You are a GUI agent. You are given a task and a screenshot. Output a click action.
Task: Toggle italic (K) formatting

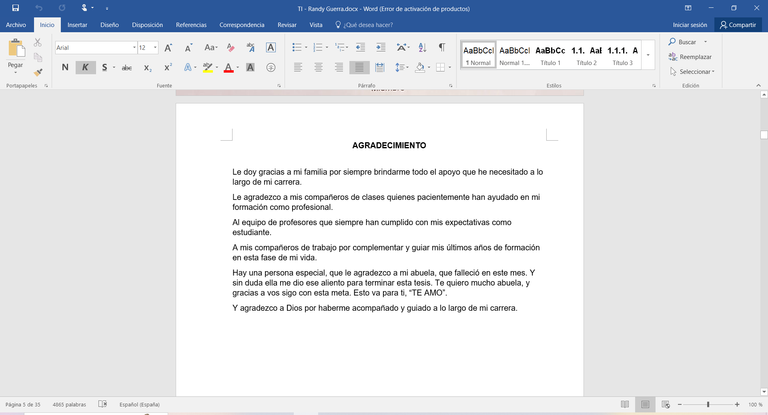click(85, 68)
